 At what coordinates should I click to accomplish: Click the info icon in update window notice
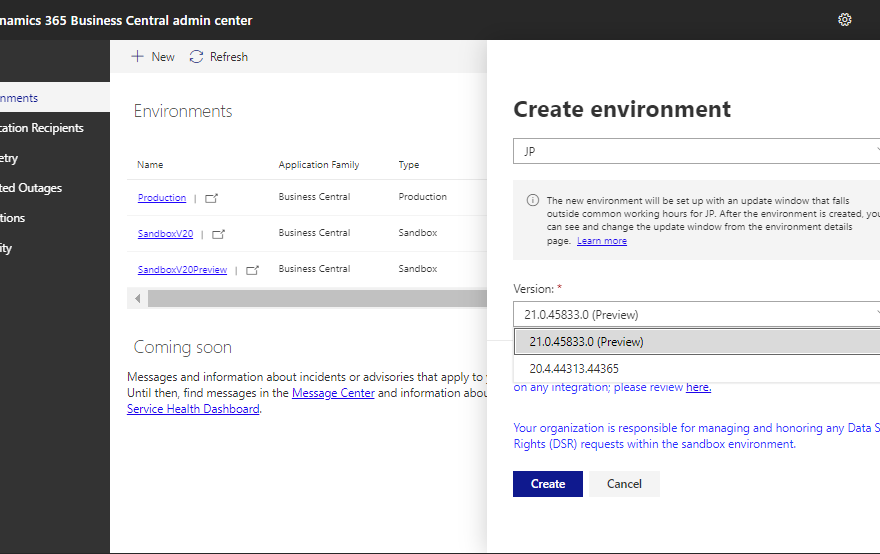click(533, 200)
